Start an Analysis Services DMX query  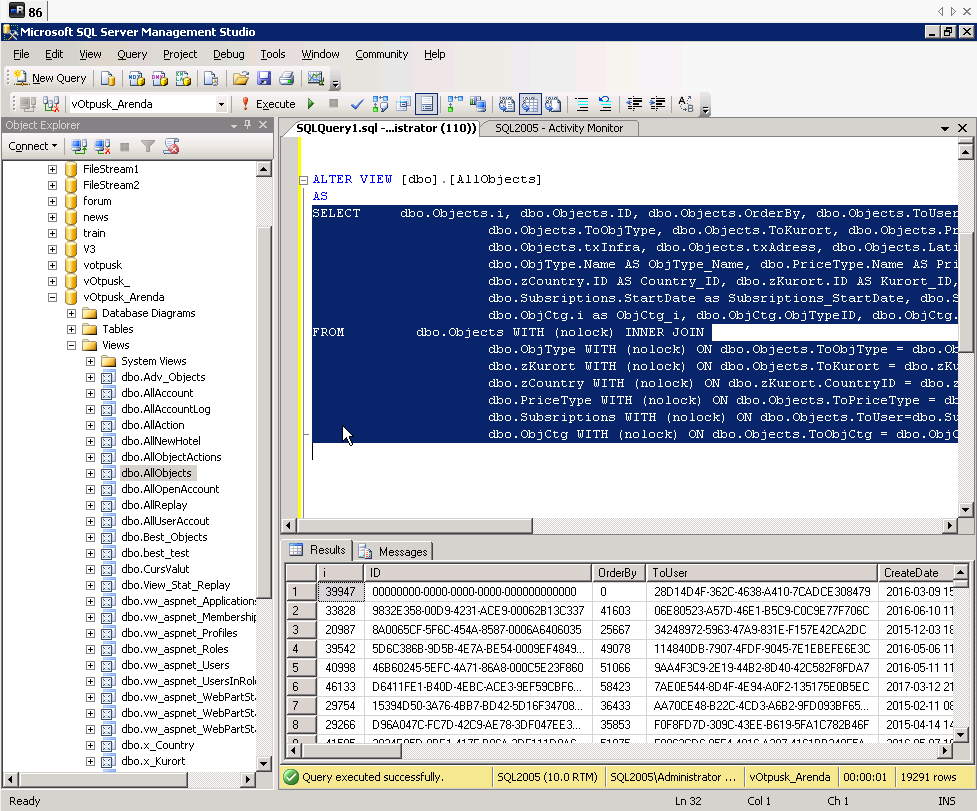click(160, 78)
